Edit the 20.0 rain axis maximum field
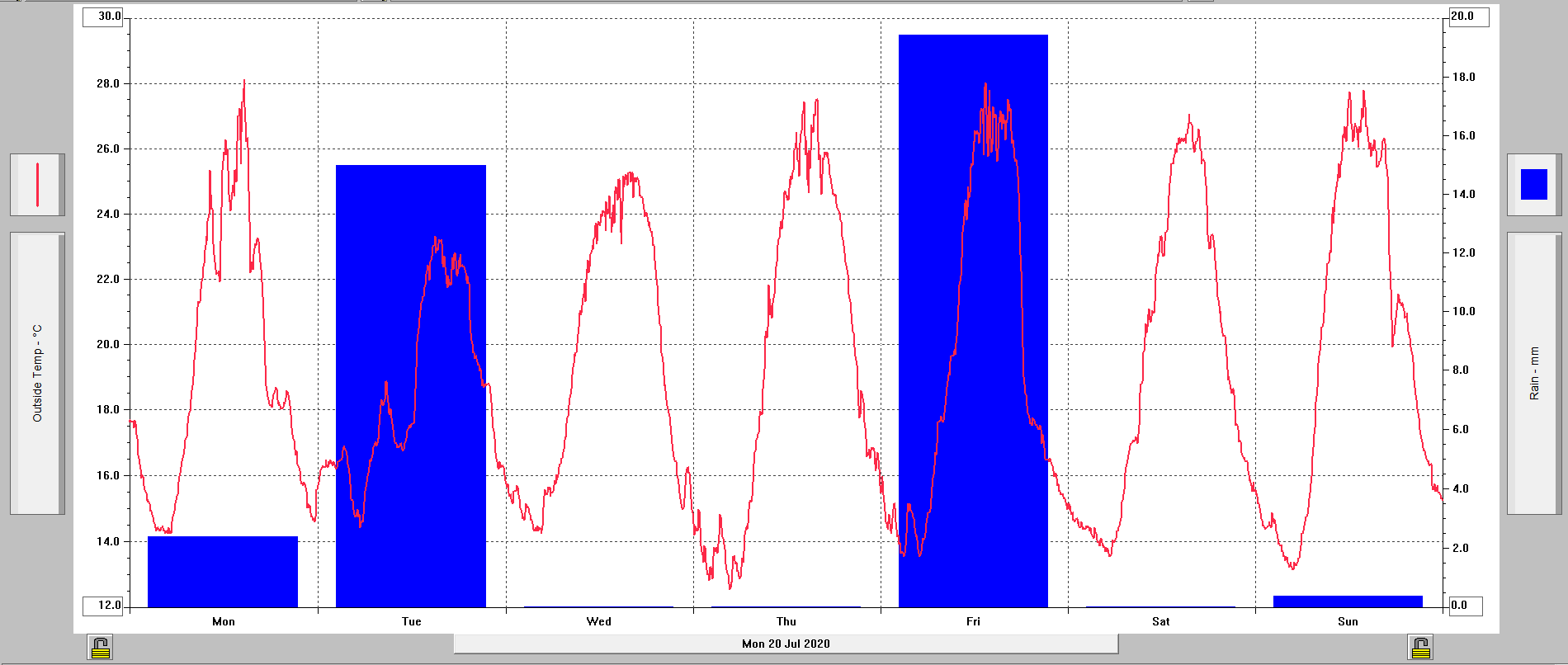 [x=1468, y=17]
